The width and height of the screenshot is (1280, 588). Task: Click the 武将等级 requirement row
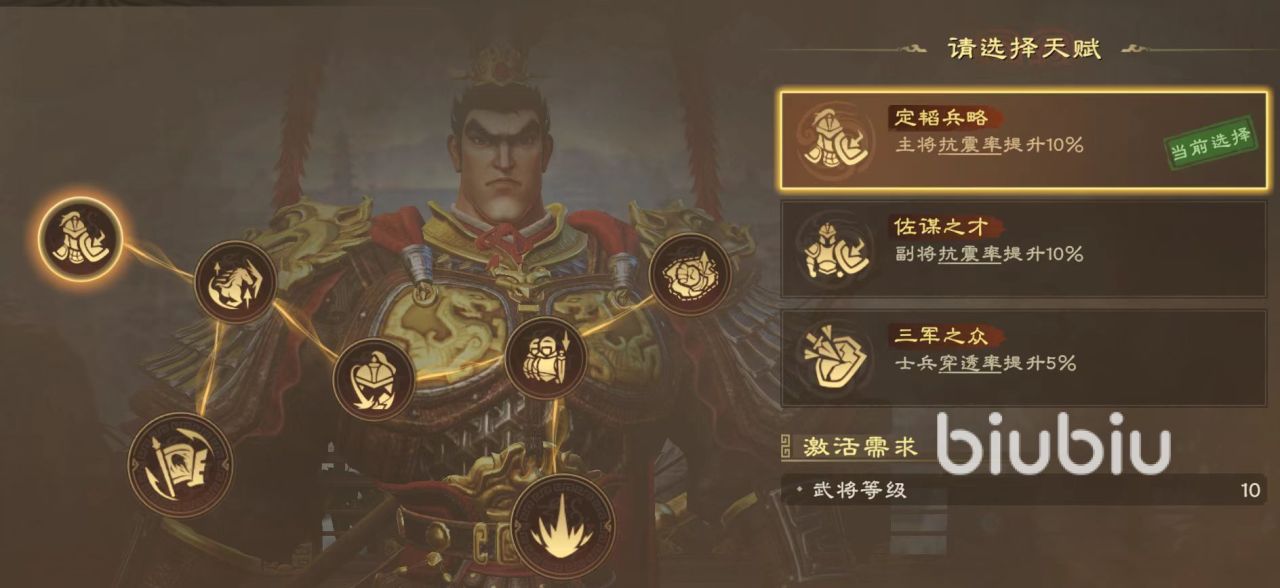pos(1025,490)
